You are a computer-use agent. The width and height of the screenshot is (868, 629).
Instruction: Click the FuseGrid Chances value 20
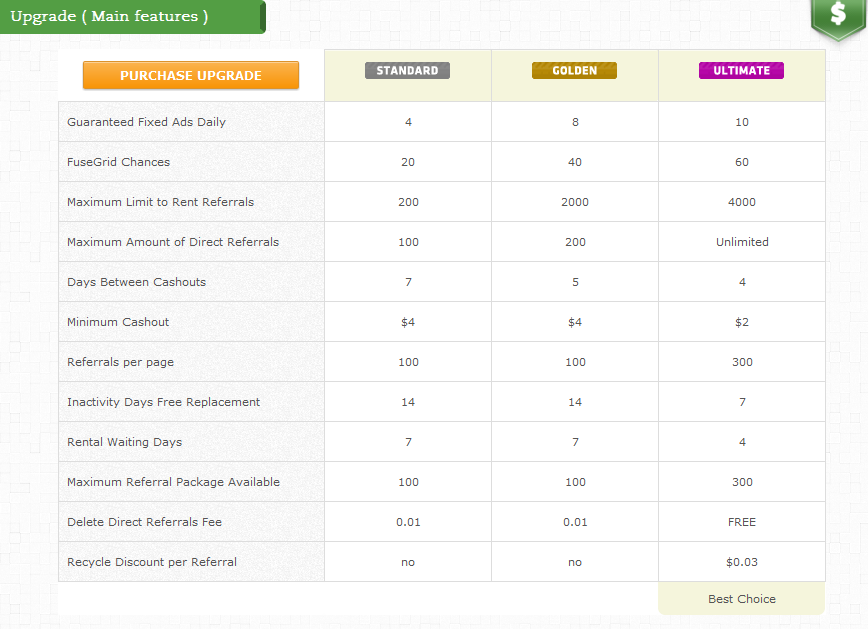[x=408, y=162]
